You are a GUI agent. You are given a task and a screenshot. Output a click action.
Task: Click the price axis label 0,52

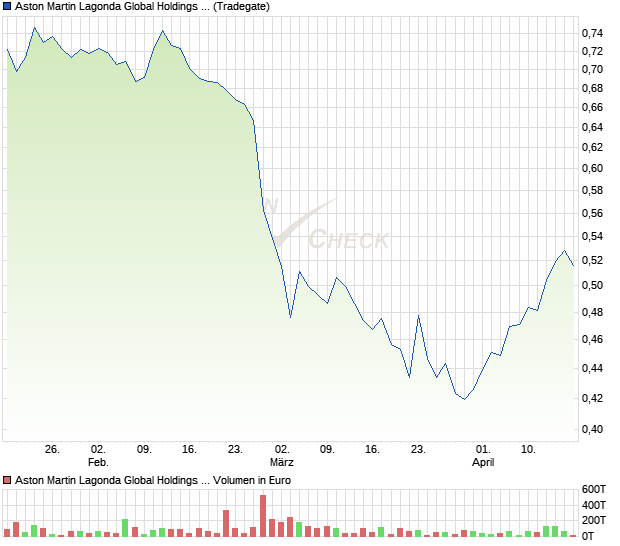click(x=592, y=261)
